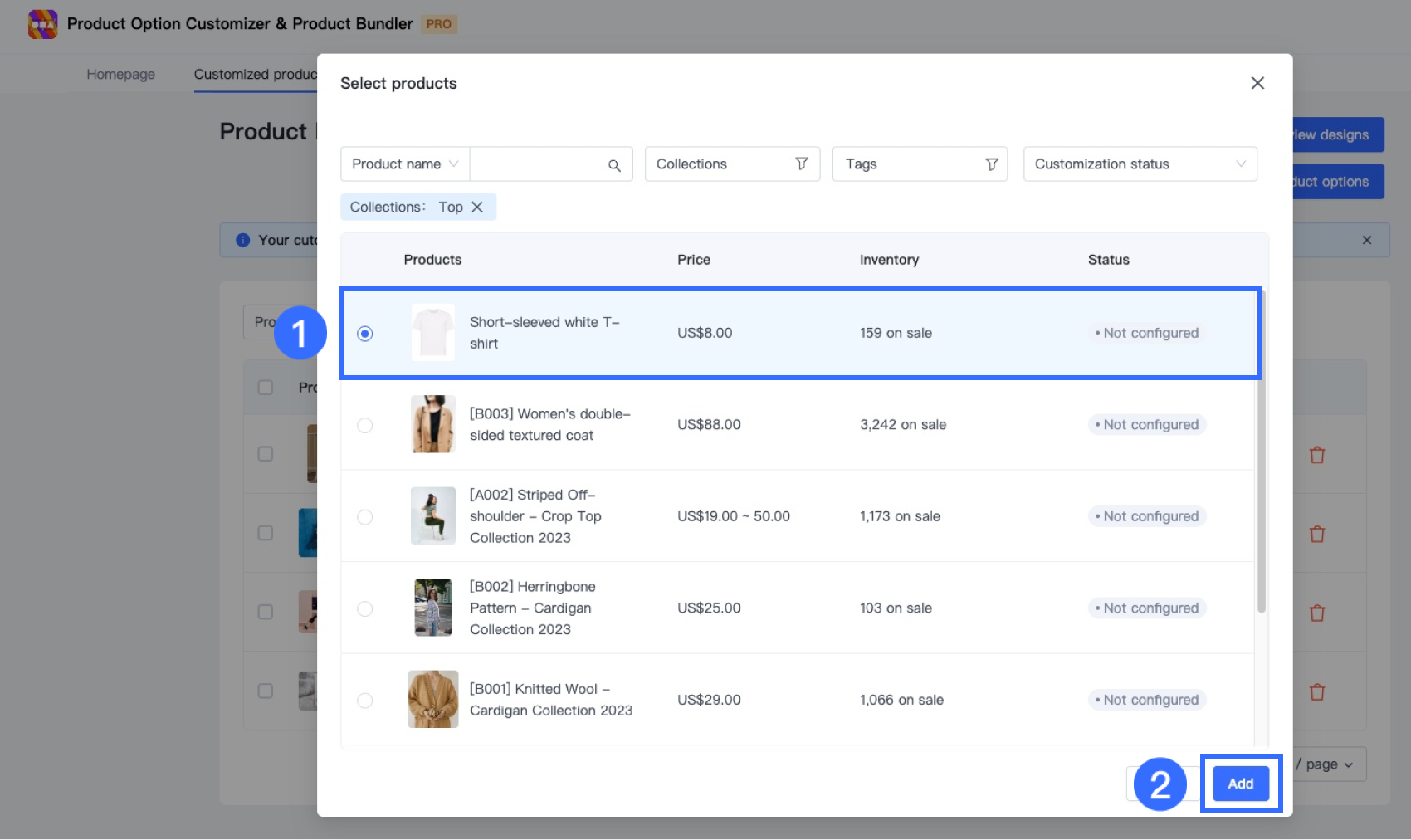The height and width of the screenshot is (840, 1411).
Task: Open the per page dropdown
Action: 1329,764
